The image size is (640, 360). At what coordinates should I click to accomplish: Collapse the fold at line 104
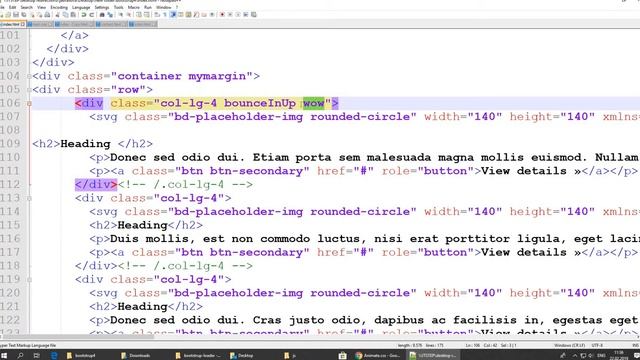29,76
